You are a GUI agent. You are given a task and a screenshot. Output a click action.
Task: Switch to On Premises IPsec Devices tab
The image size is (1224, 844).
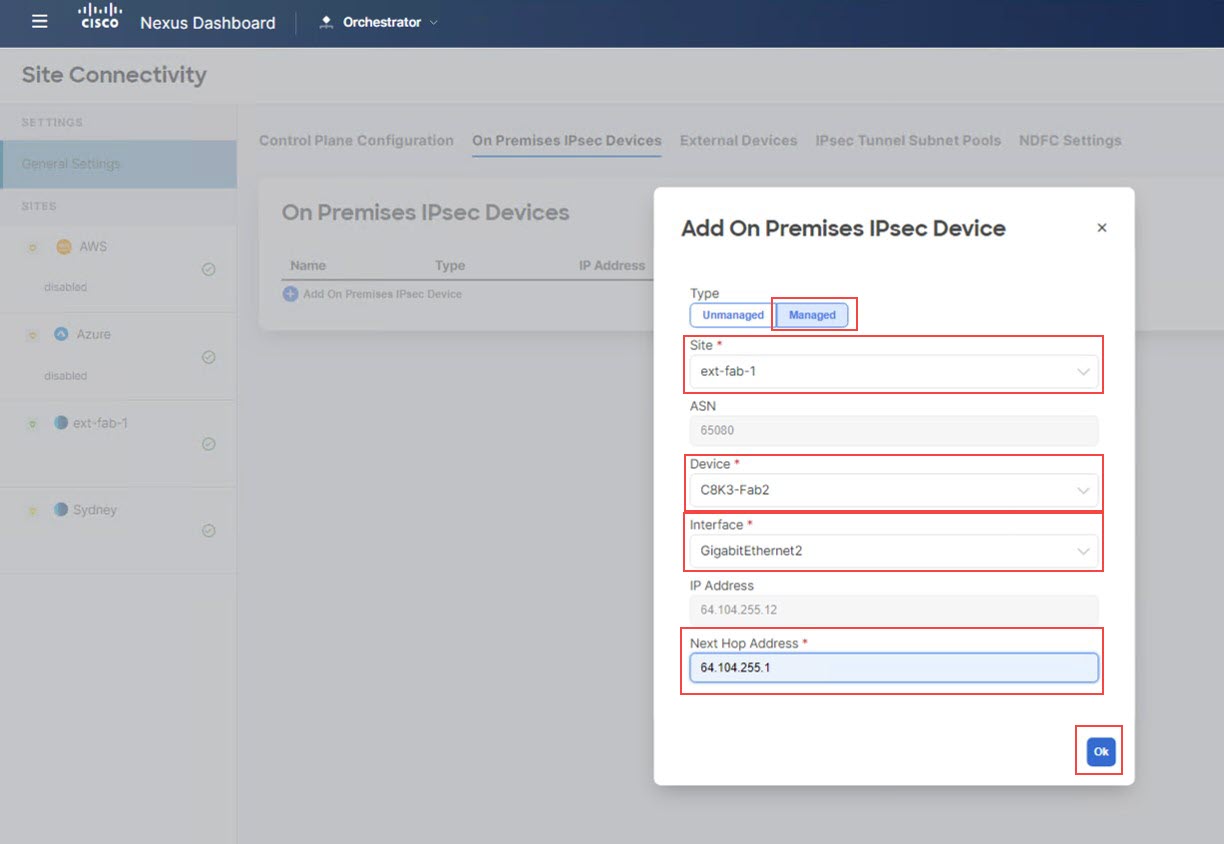567,141
